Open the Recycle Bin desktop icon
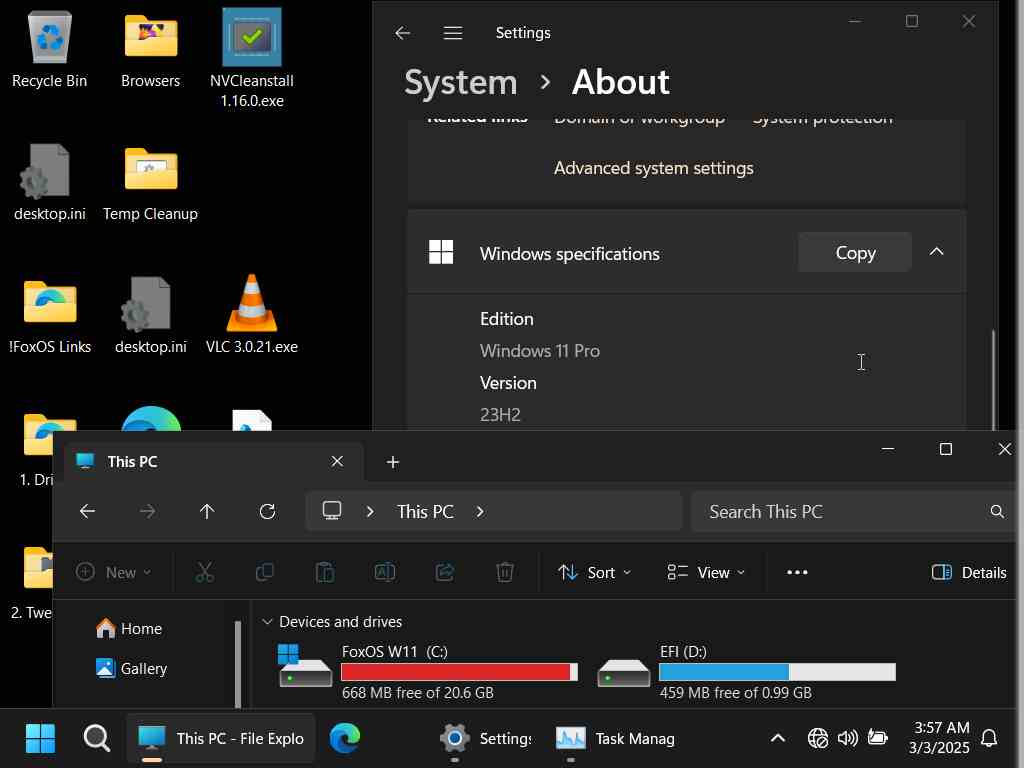The image size is (1024, 768). [50, 50]
